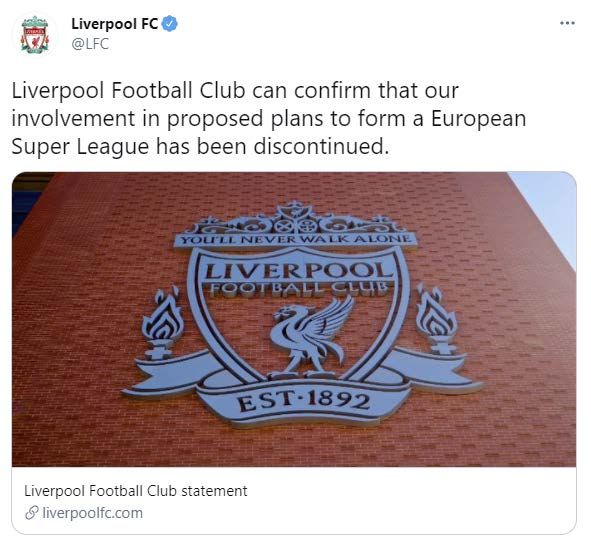The height and width of the screenshot is (544, 591).
Task: Click the FOOTBALL CLUB lettering on the crest
Action: 298,289
